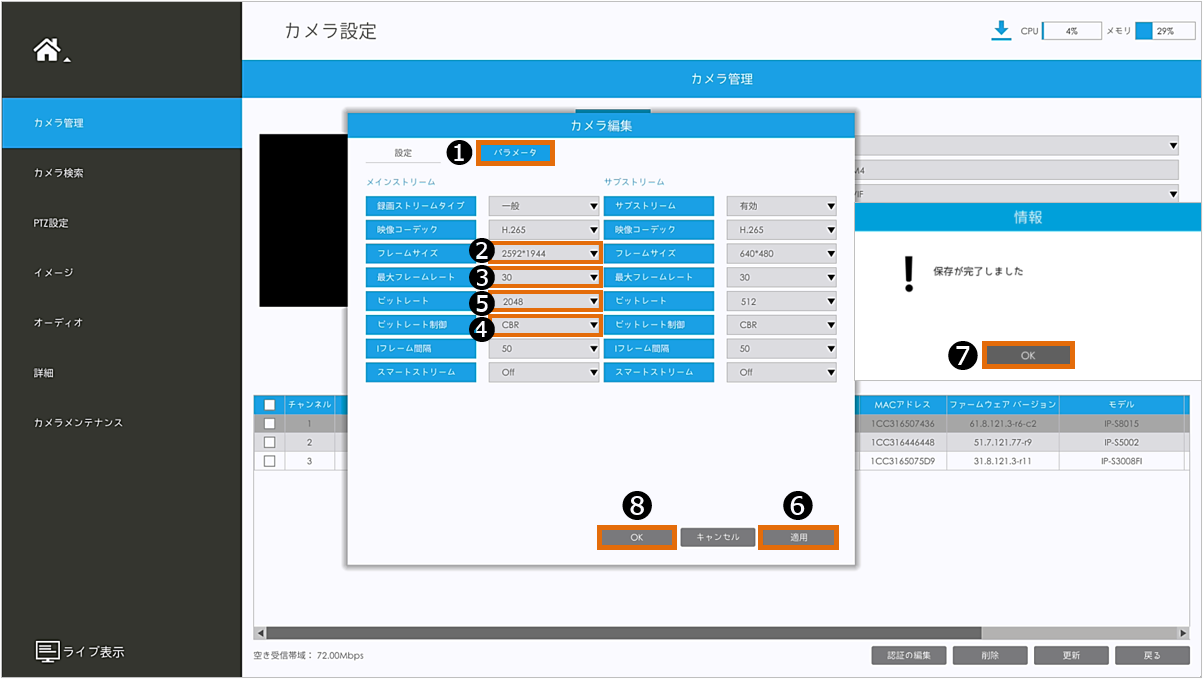This screenshot has width=1203, height=679.
Task: Open PTZ設定 in the sidebar
Action: click(x=51, y=223)
